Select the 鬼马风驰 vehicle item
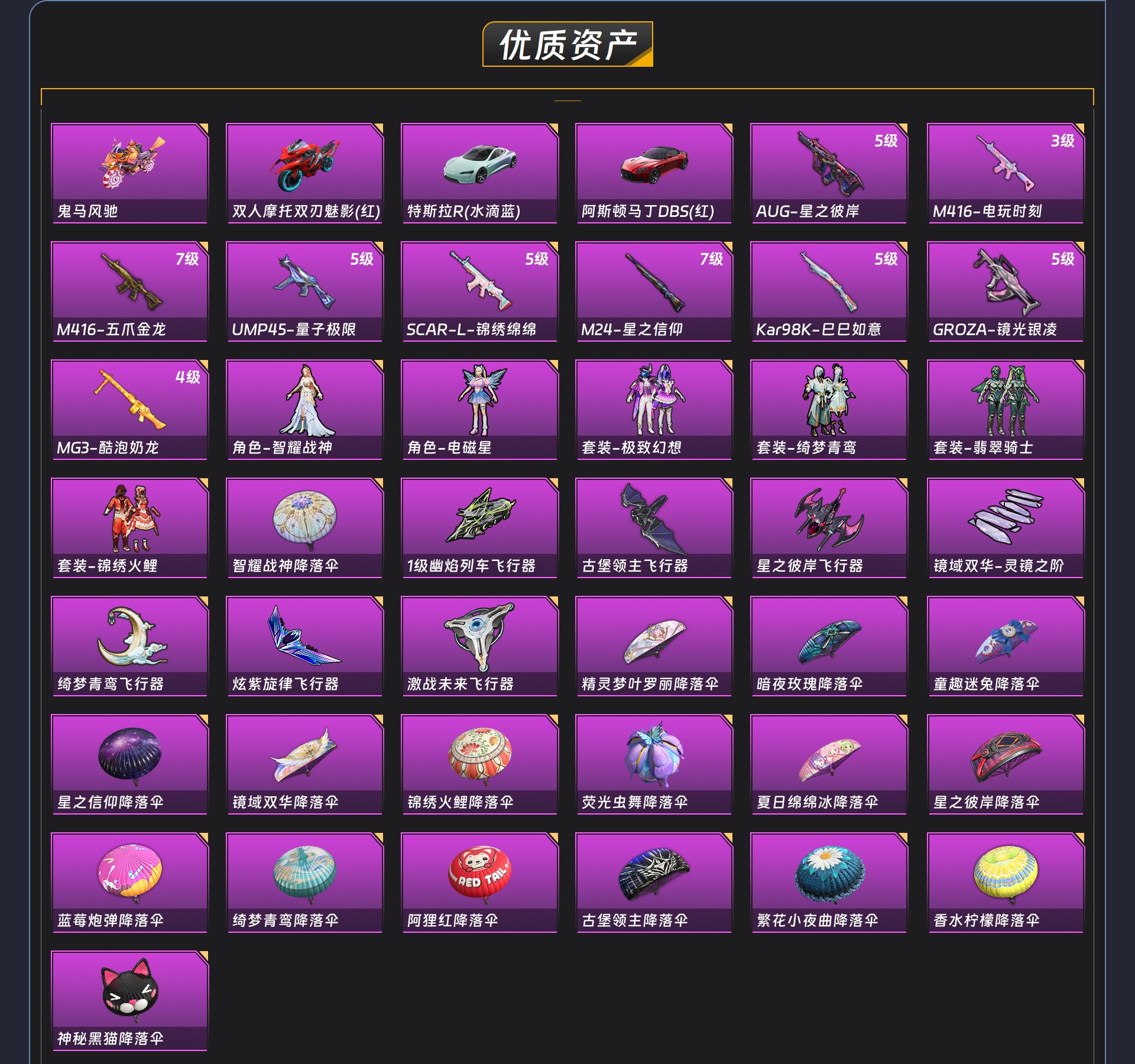The height and width of the screenshot is (1064, 1135). pos(130,173)
